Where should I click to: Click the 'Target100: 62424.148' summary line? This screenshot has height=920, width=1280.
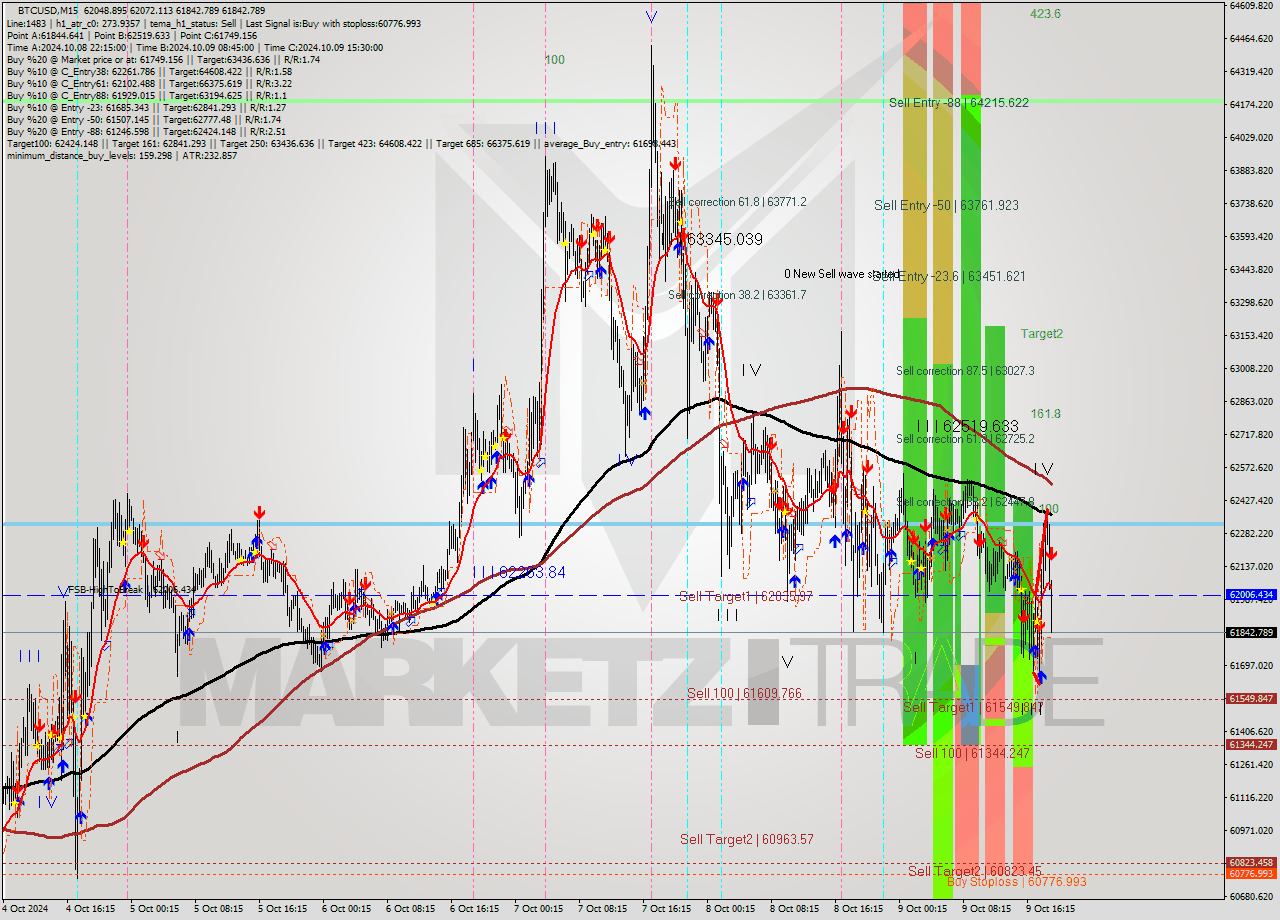343,143
